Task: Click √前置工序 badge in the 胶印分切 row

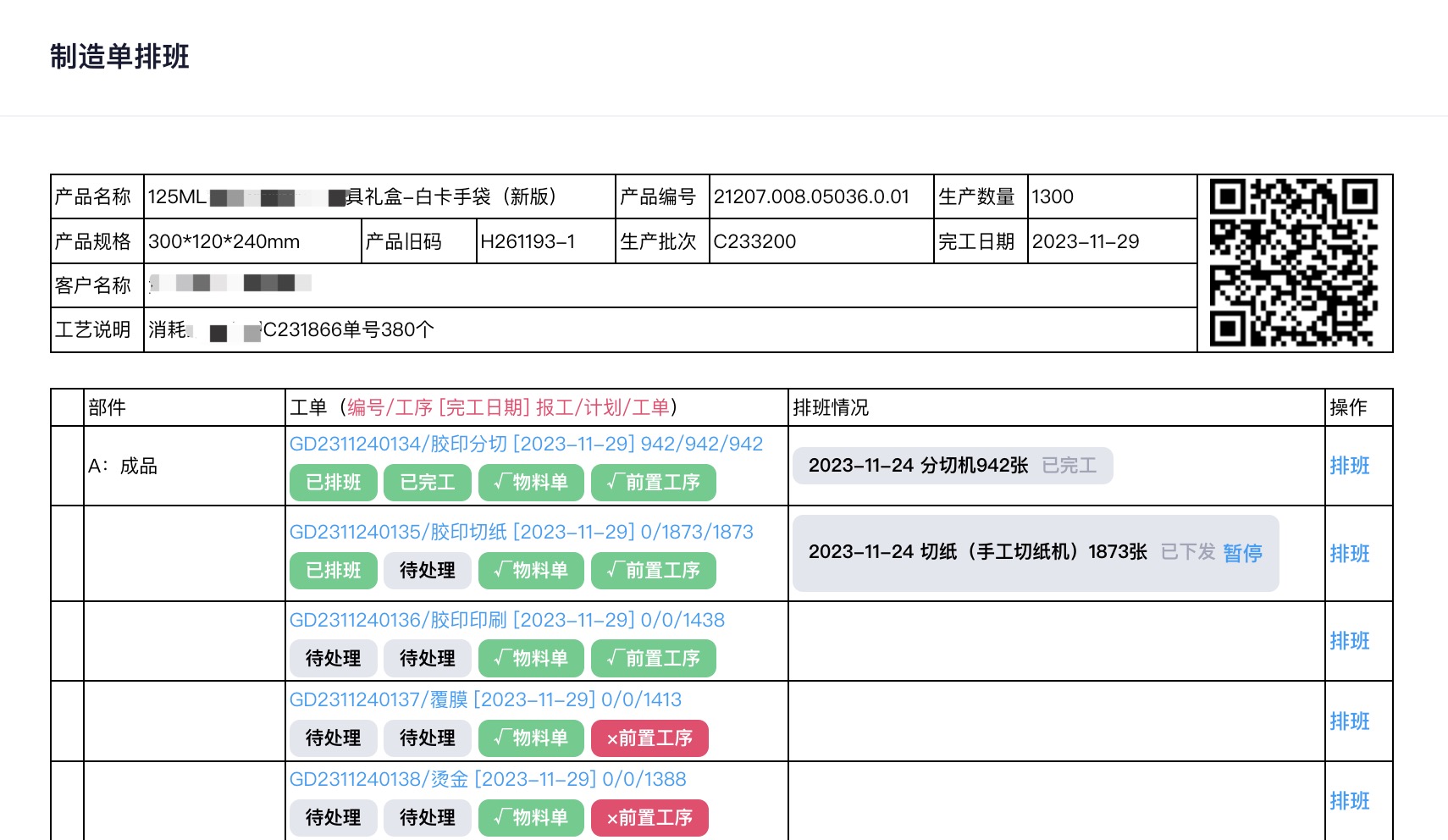Action: (653, 483)
